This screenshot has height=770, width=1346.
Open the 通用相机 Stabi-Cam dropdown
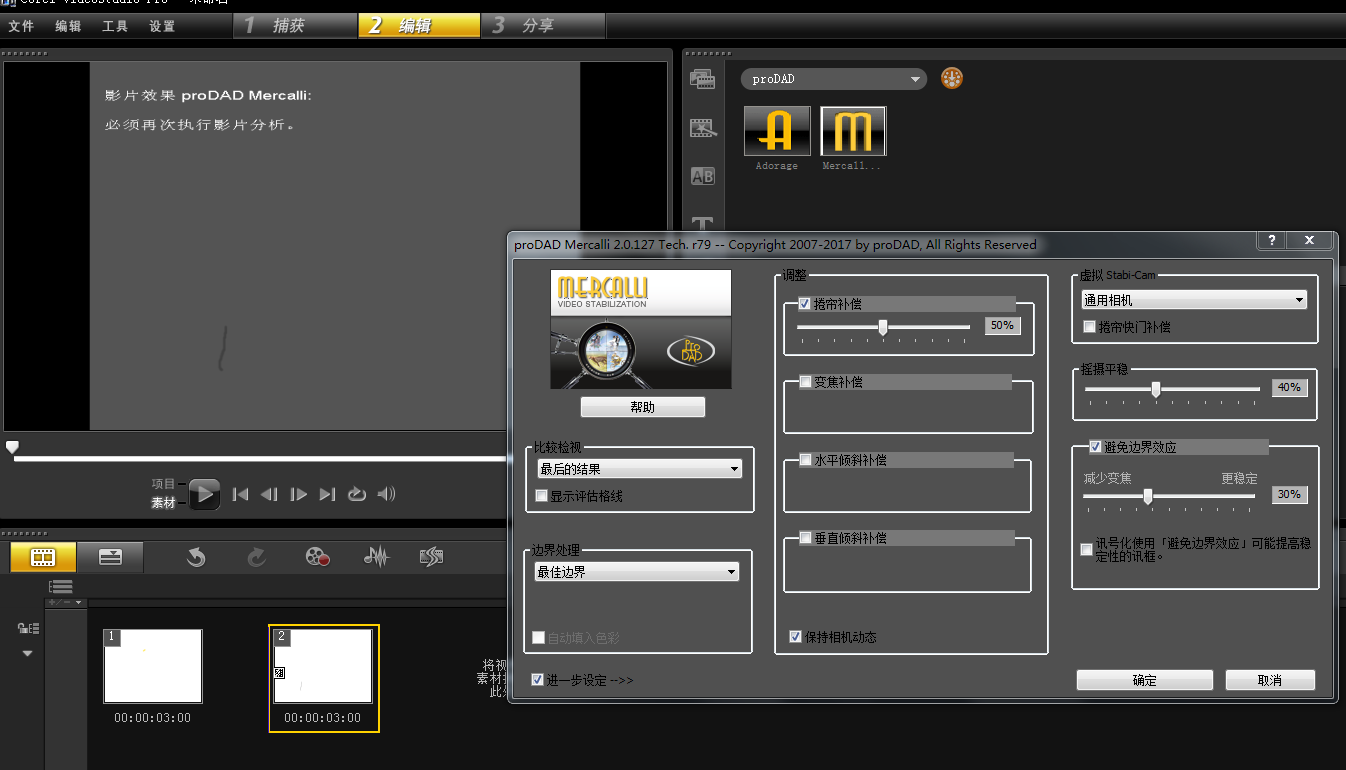coord(1194,300)
